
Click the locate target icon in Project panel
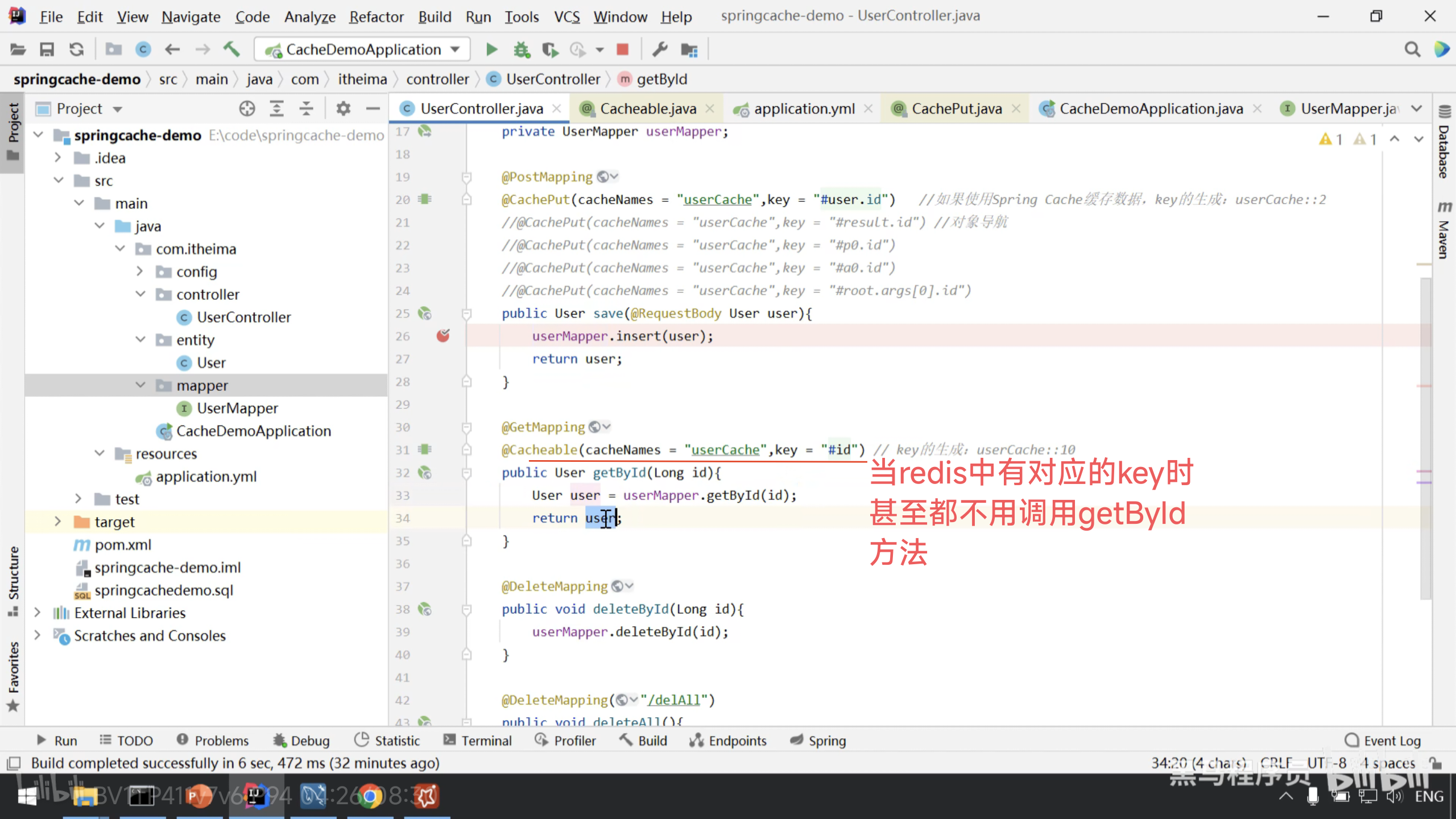pos(247,109)
